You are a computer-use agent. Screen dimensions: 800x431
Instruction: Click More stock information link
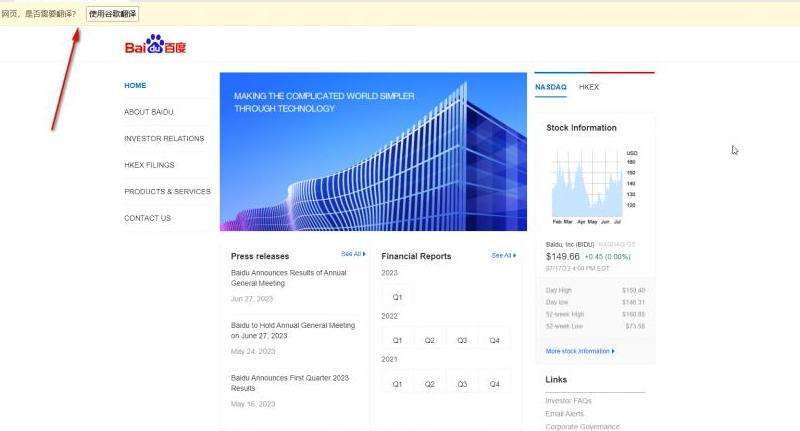coord(580,351)
